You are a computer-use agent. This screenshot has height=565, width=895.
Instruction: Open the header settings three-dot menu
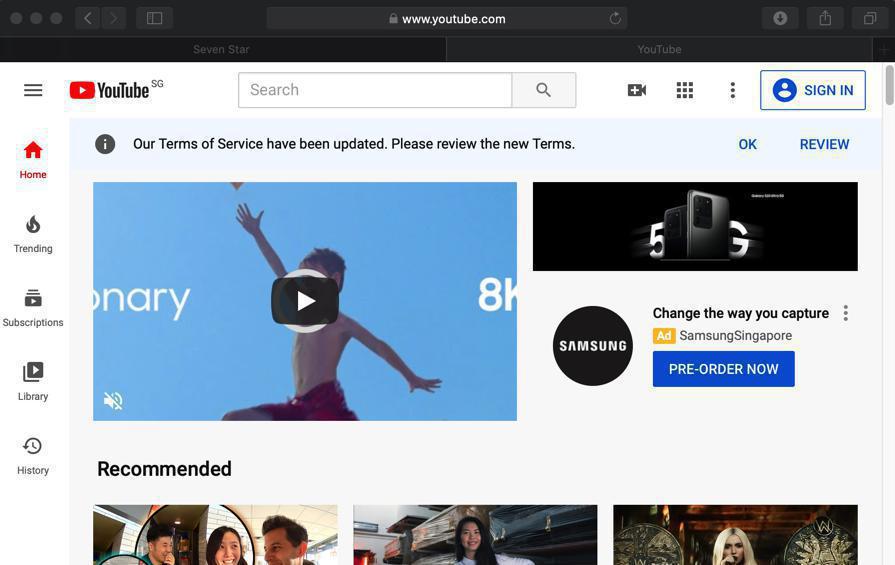tap(732, 90)
